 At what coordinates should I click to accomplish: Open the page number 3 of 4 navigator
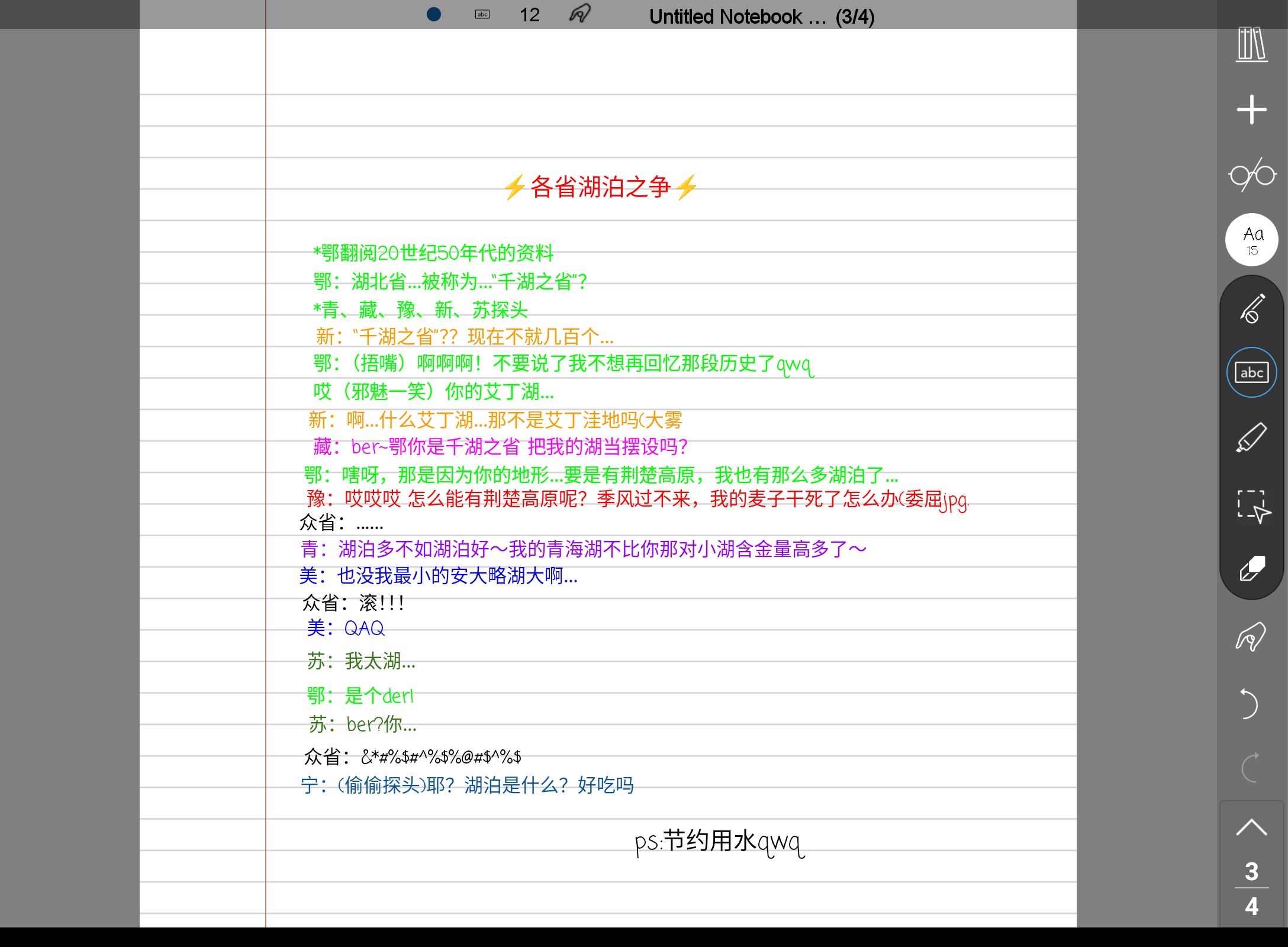click(x=1251, y=888)
